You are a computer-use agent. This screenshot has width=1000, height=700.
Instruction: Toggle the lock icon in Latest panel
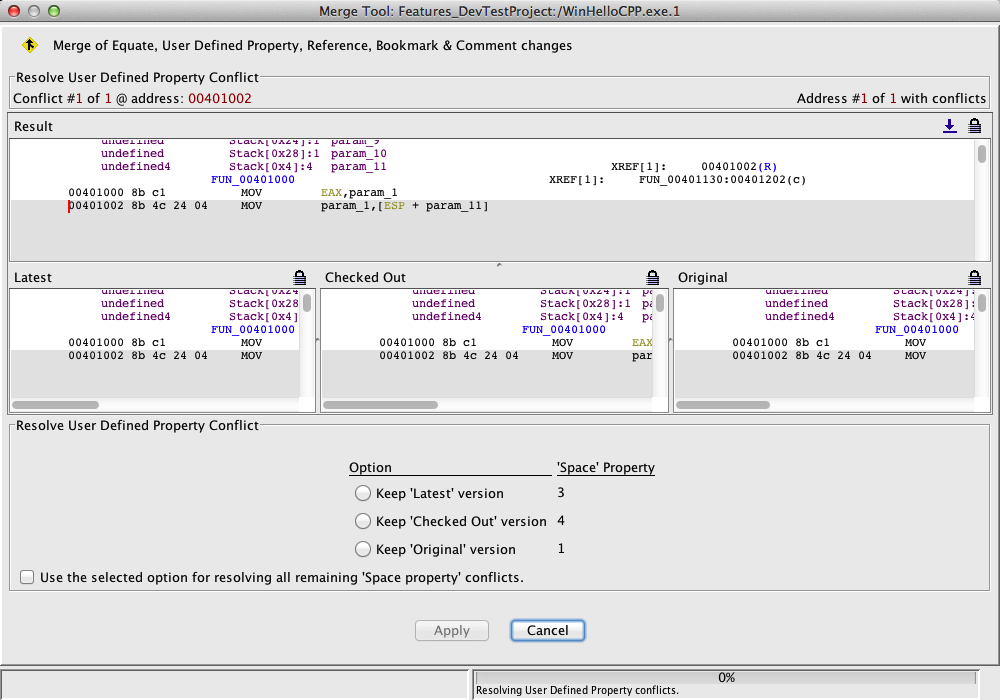[300, 277]
